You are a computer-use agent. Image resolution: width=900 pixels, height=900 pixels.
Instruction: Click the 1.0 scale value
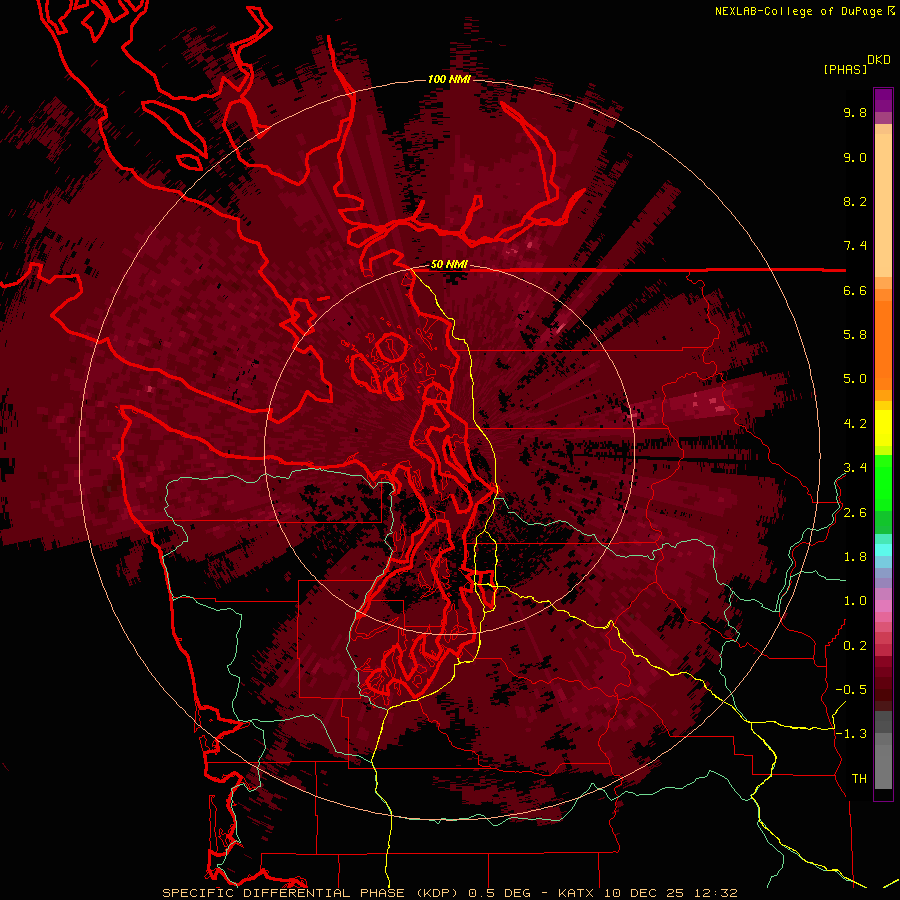point(855,601)
